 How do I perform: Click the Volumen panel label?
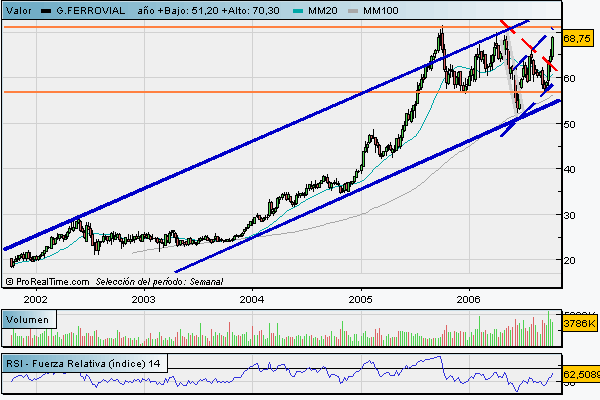pos(28,320)
